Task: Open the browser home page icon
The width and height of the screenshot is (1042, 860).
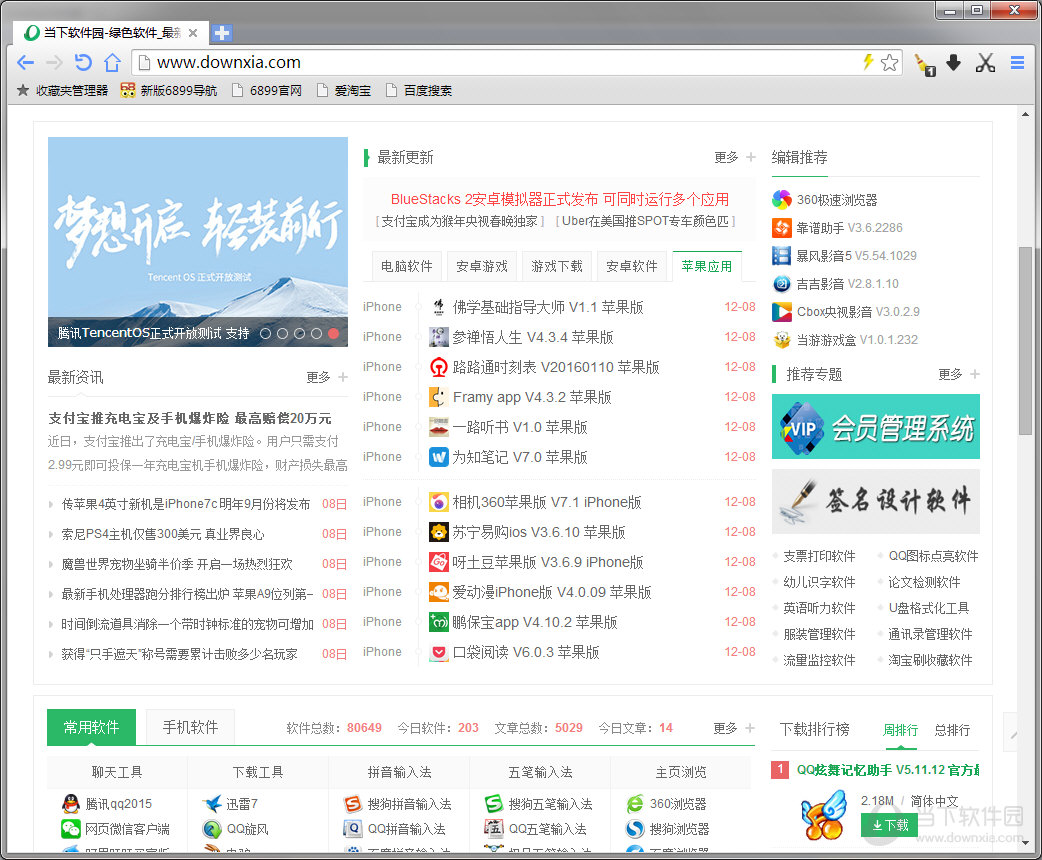Action: (112, 62)
